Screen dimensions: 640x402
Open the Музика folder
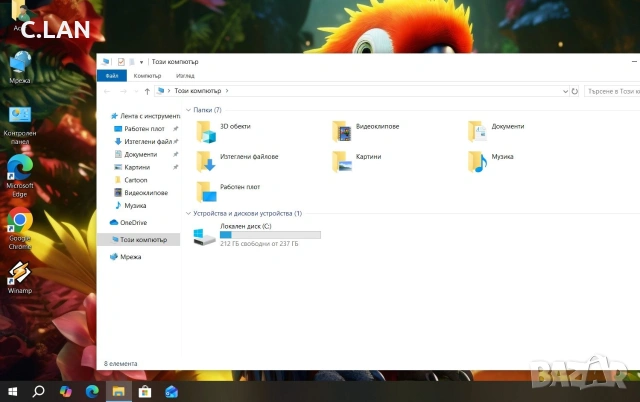pos(491,162)
